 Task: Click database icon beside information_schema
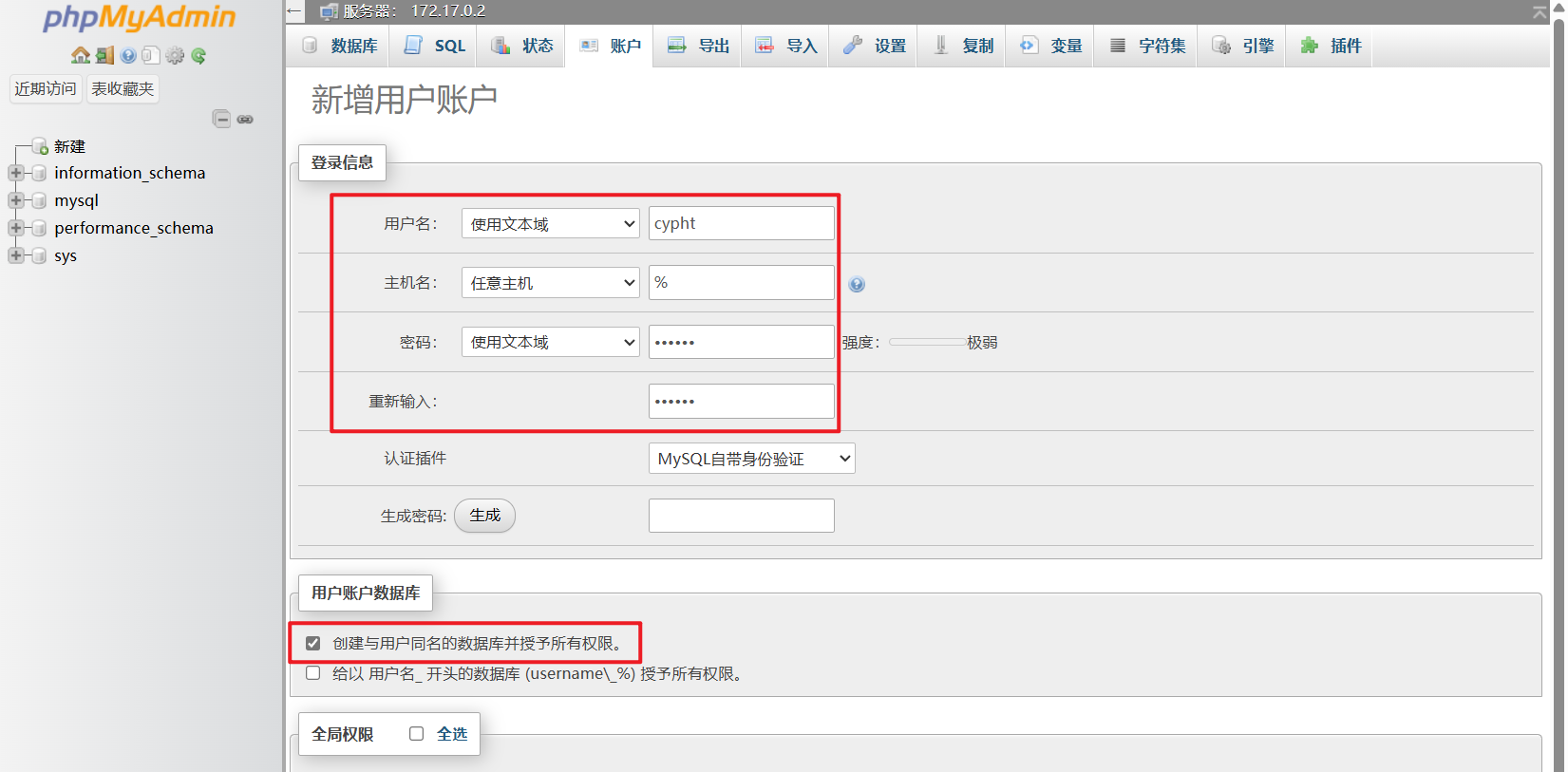[x=39, y=174]
